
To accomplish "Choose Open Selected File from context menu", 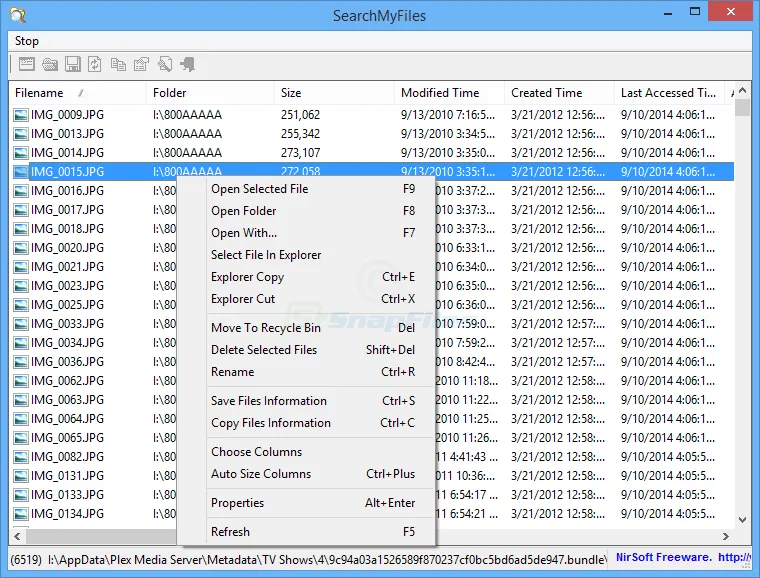I will 259,189.
